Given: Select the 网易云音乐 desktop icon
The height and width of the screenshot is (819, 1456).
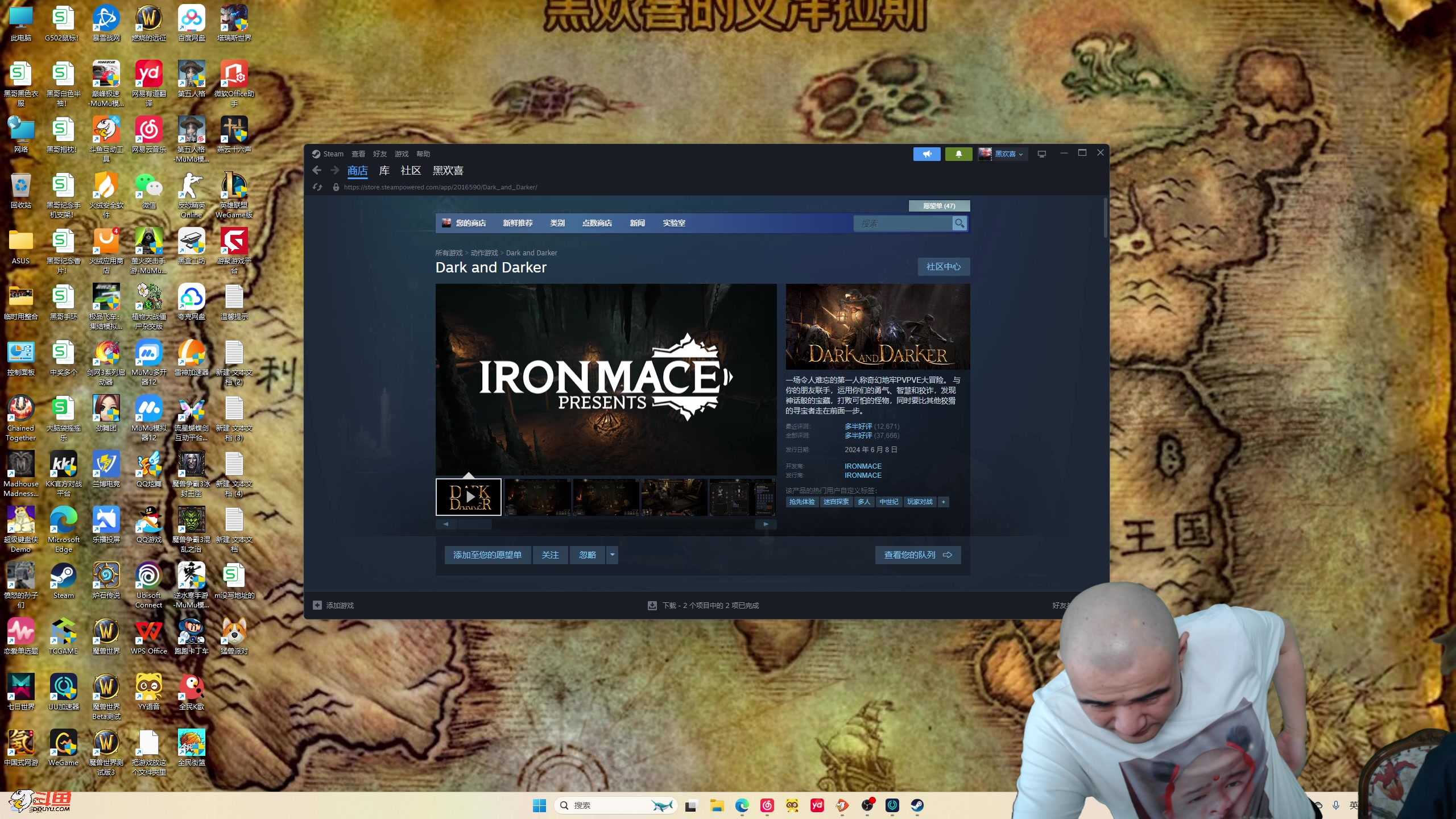Looking at the screenshot, I should pos(148,135).
